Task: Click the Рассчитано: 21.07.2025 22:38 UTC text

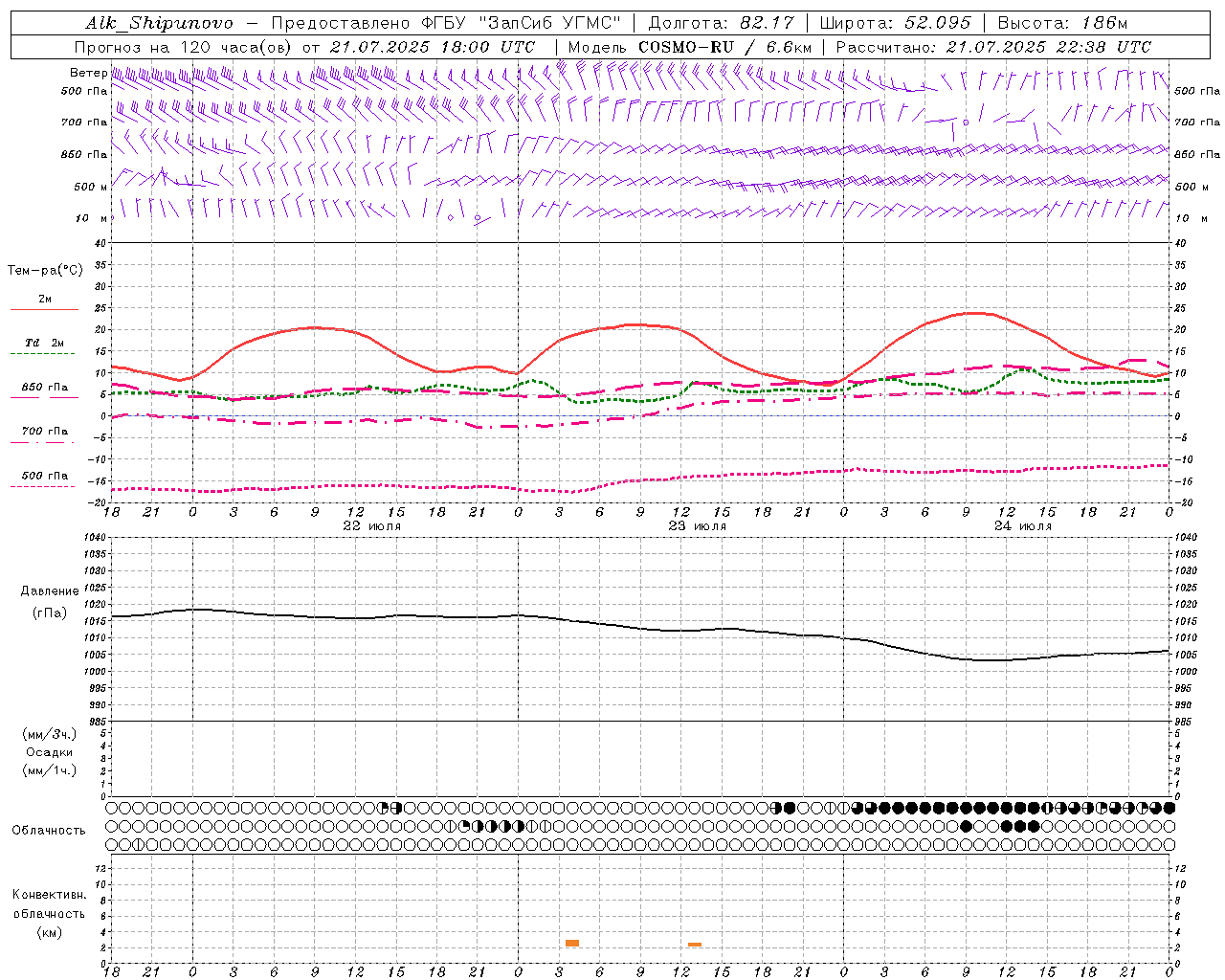Action: point(993,47)
